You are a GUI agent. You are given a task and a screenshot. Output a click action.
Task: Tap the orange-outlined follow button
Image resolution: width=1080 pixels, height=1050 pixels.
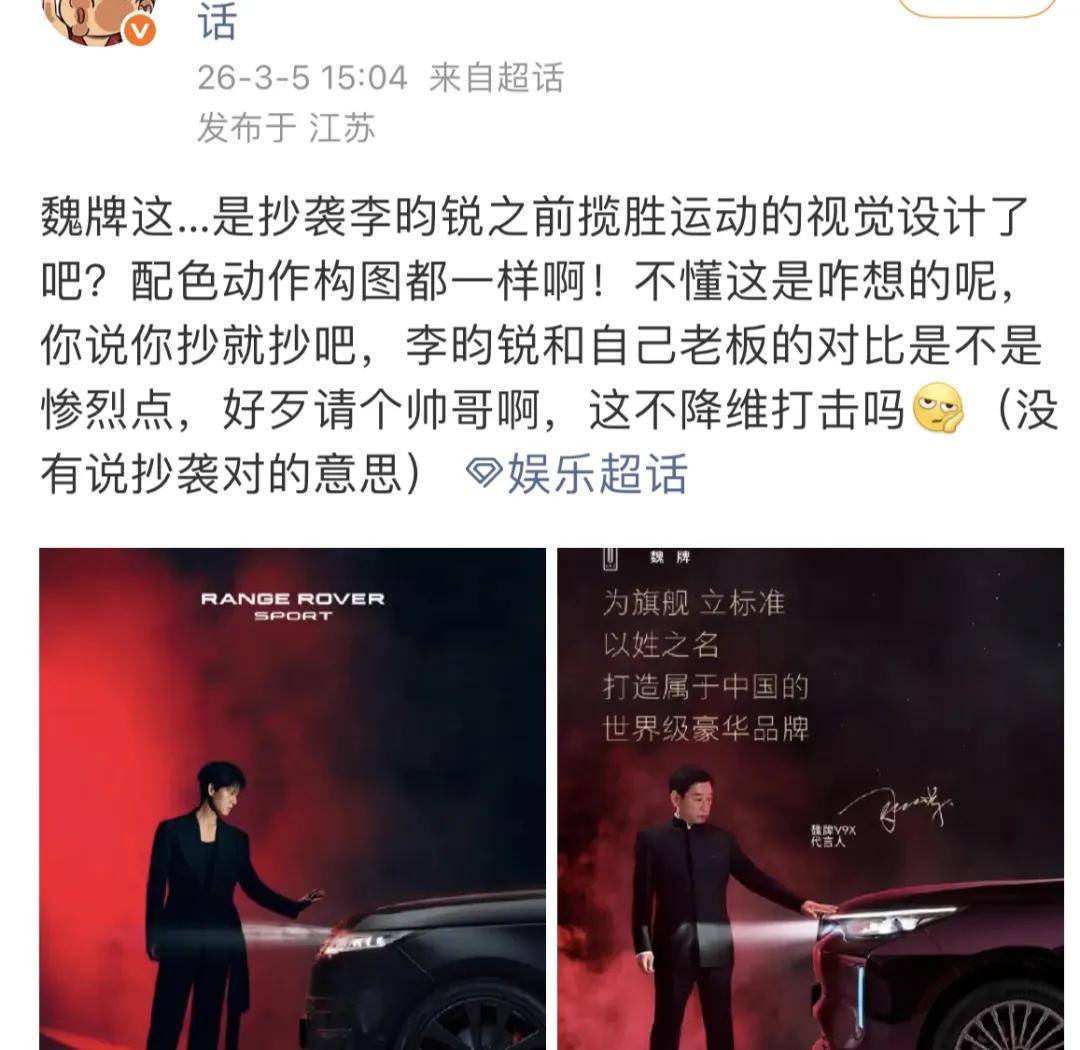pyautogui.click(x=977, y=7)
